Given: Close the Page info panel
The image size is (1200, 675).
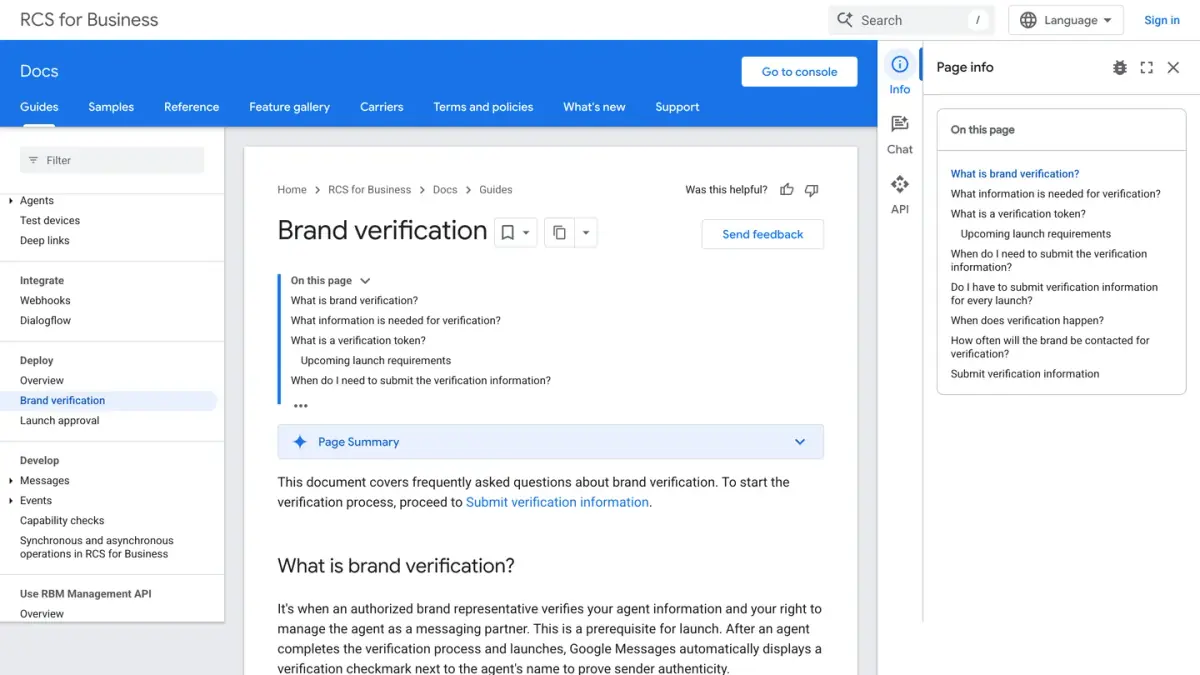Looking at the screenshot, I should tap(1174, 67).
